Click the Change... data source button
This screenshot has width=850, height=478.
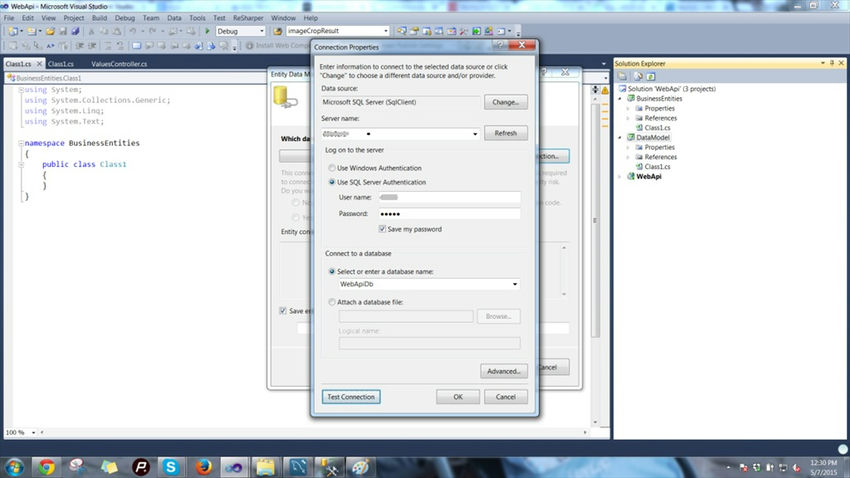coord(506,102)
